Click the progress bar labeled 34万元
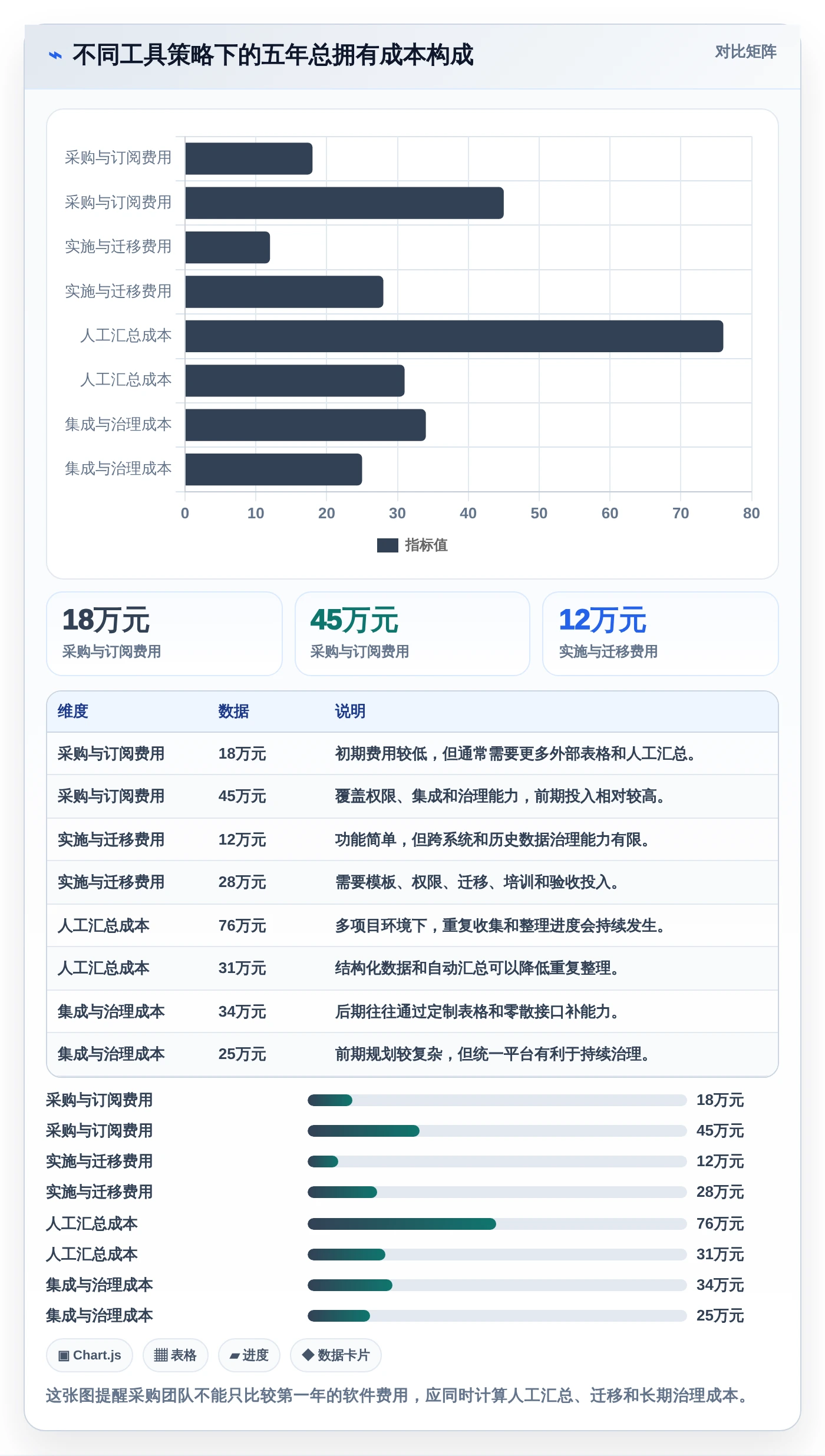The height and width of the screenshot is (1456, 825). (497, 1285)
